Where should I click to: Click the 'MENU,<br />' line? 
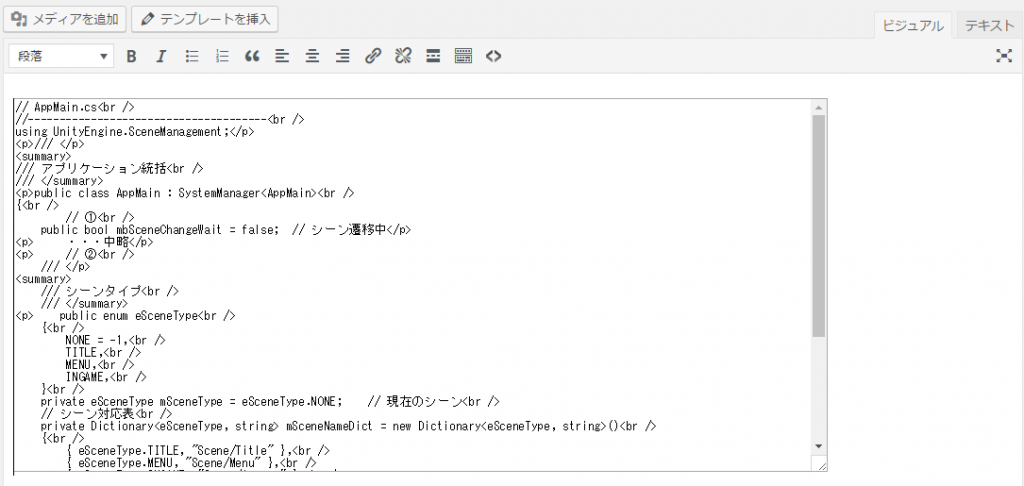[x=100, y=364]
